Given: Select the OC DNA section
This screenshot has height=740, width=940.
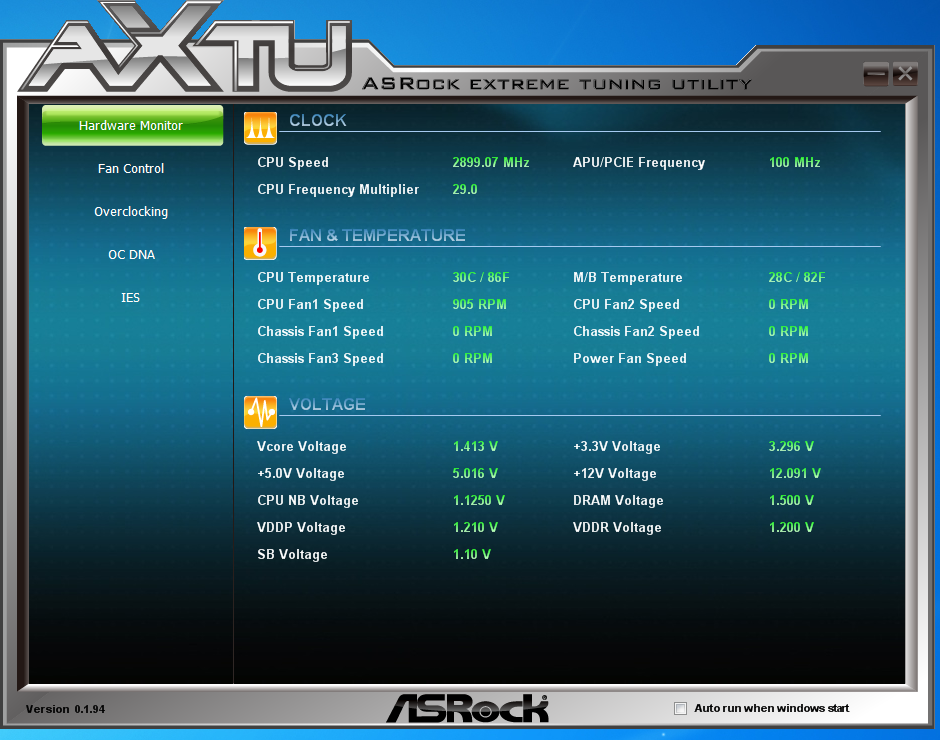Looking at the screenshot, I should (x=131, y=255).
